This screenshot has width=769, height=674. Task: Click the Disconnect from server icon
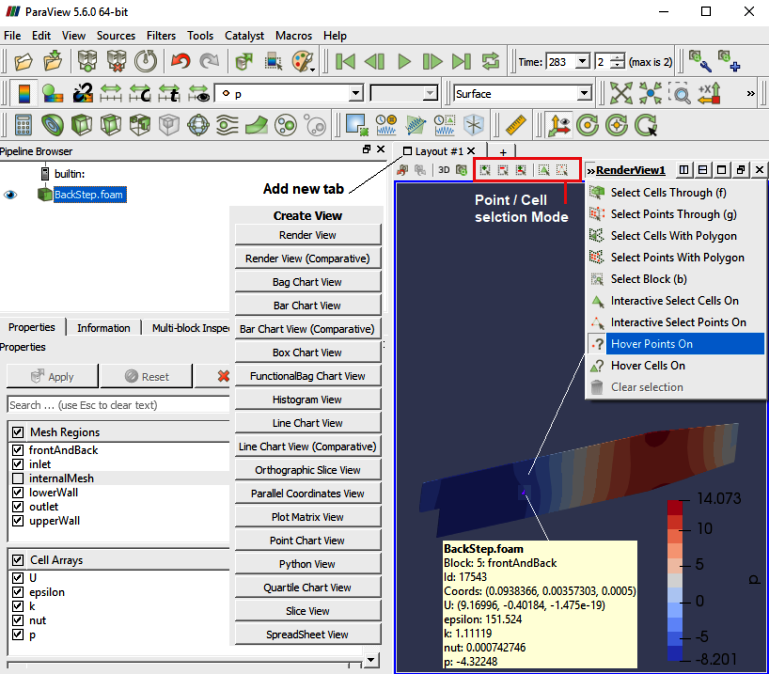click(x=116, y=61)
